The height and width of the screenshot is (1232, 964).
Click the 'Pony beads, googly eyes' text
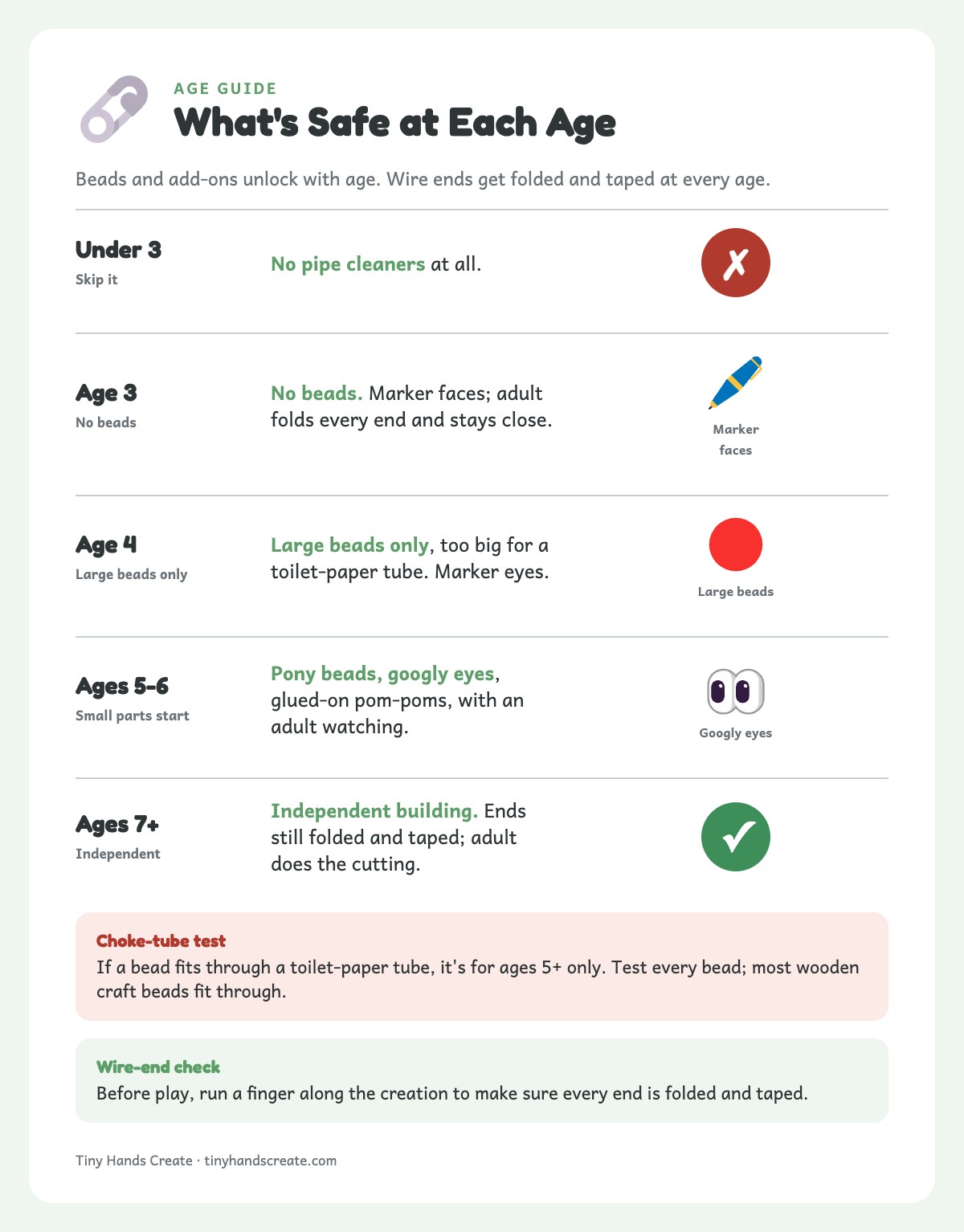(382, 673)
